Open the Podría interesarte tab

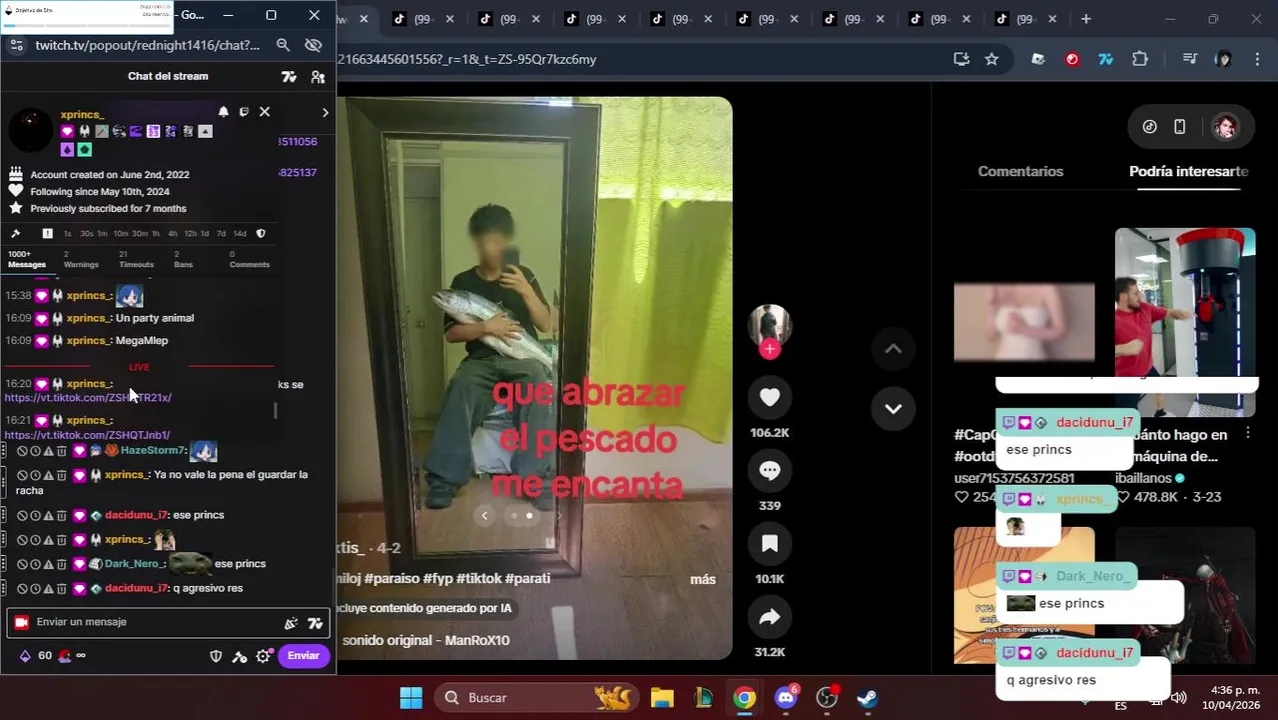pos(1189,171)
